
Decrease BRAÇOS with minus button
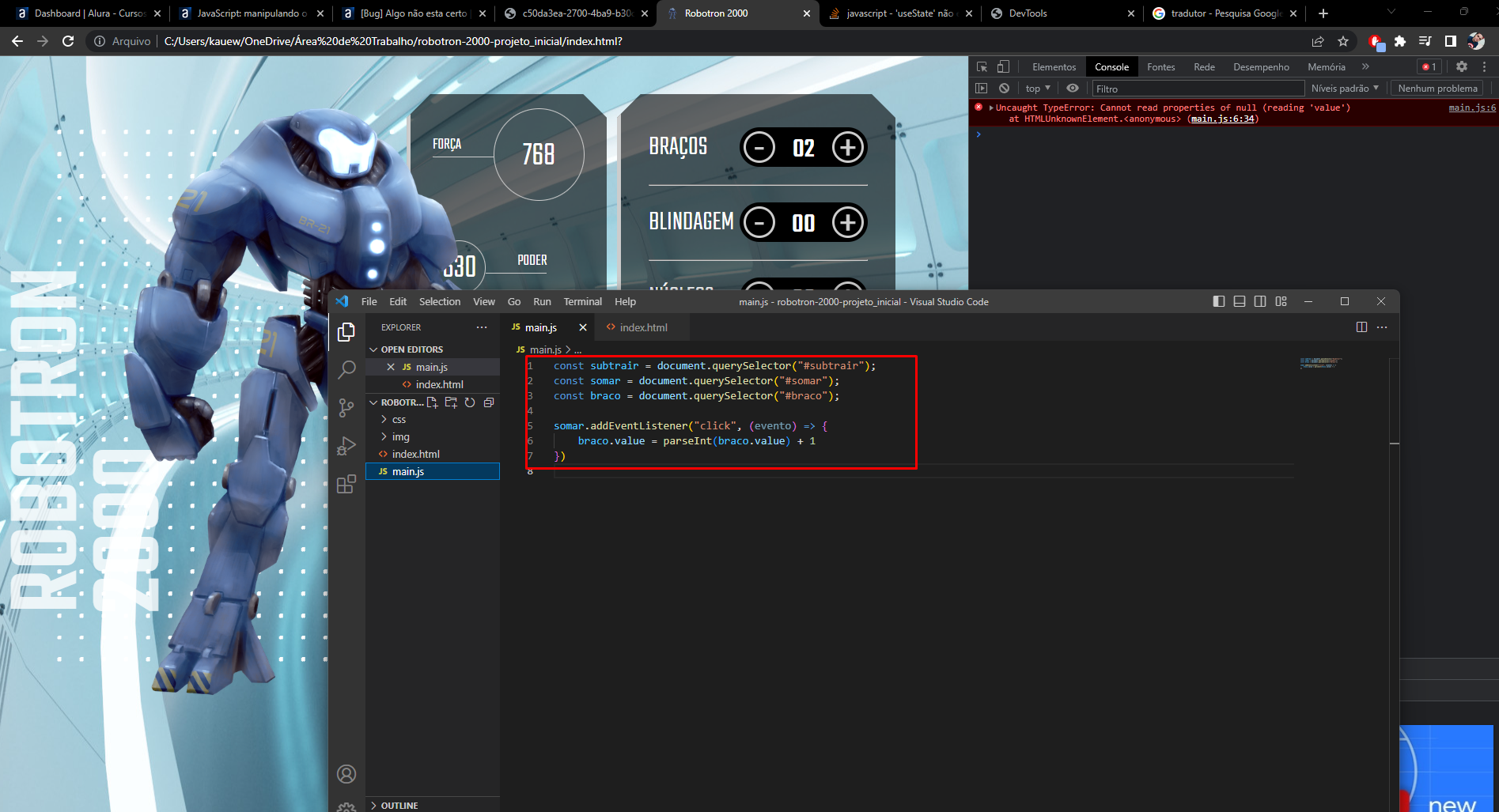point(759,147)
